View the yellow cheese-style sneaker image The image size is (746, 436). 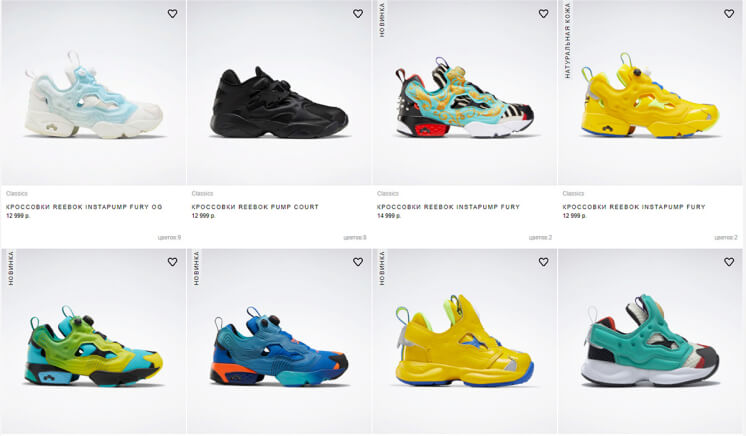point(650,95)
